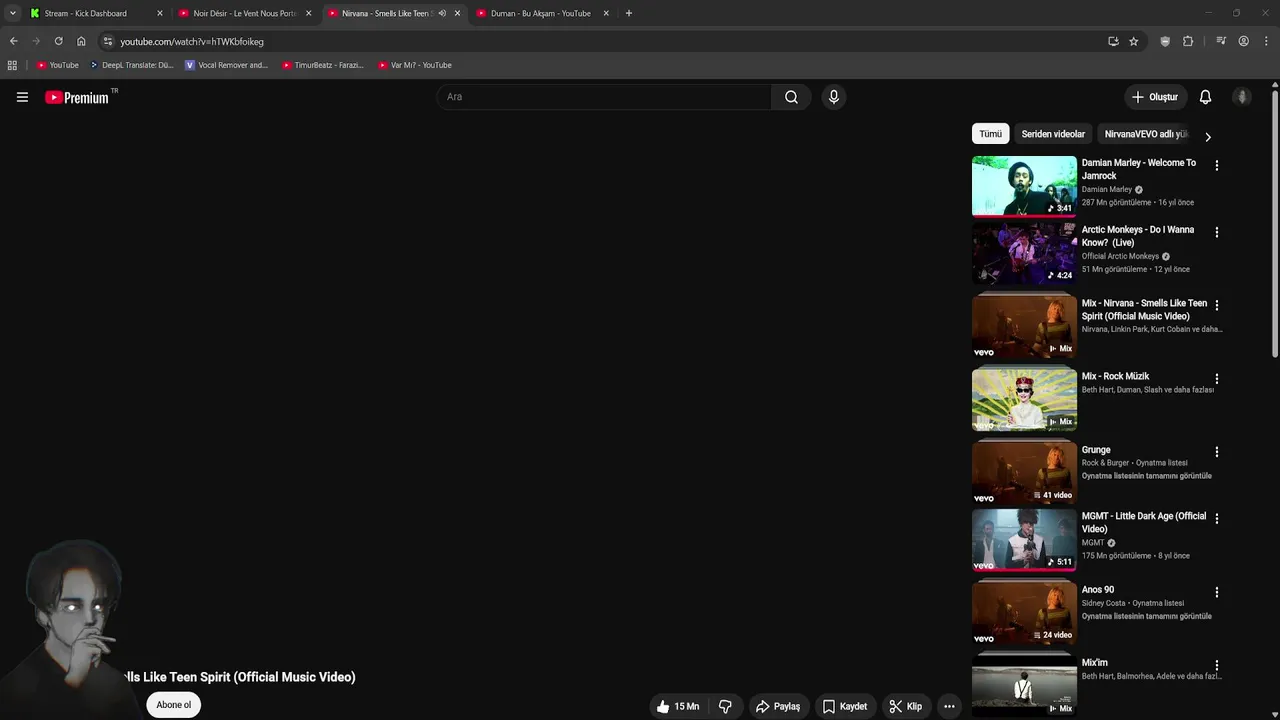
Task: Close the Stream - Kick Dashboard tab
Action: click(x=159, y=13)
